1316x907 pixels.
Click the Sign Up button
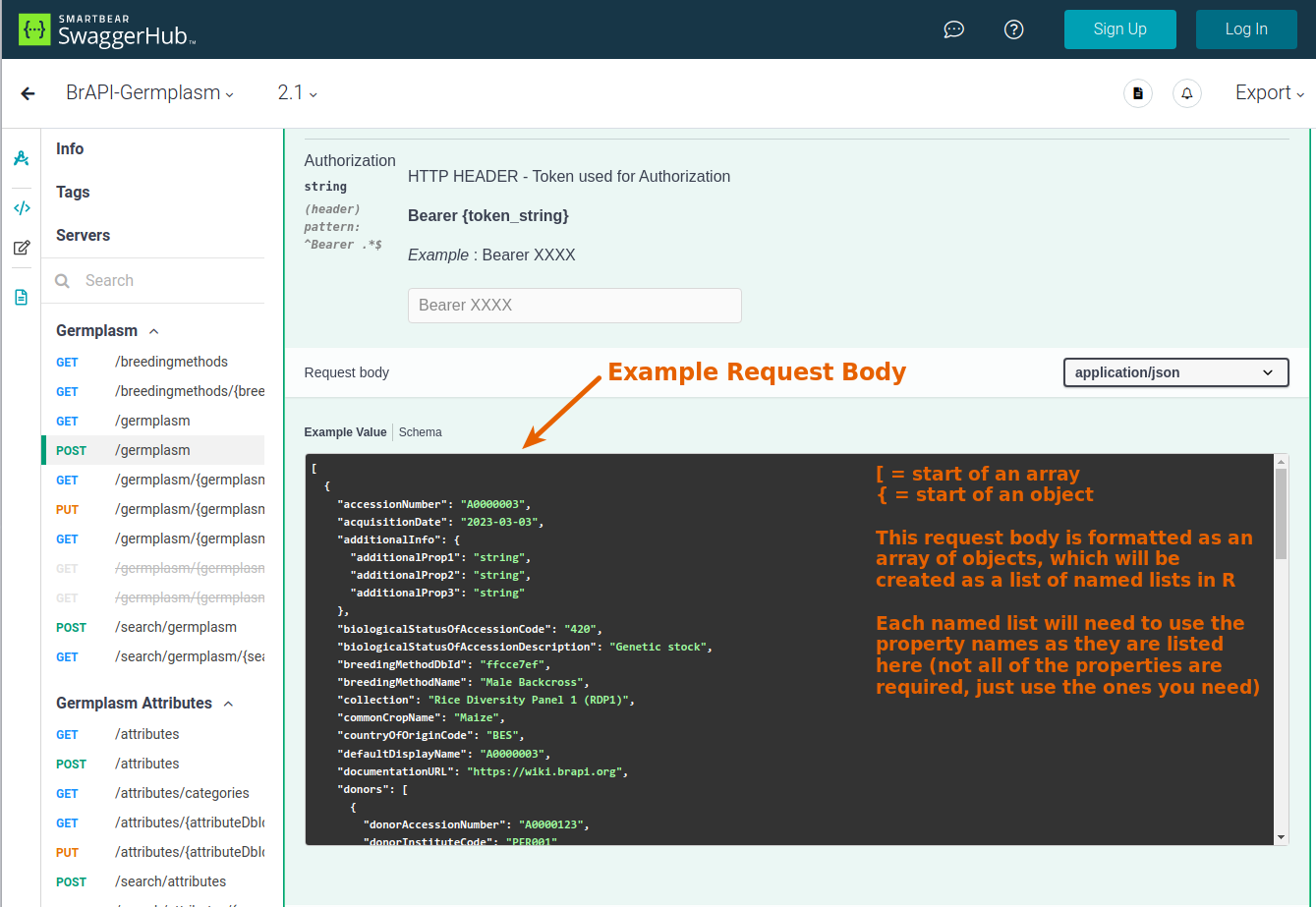(1119, 29)
